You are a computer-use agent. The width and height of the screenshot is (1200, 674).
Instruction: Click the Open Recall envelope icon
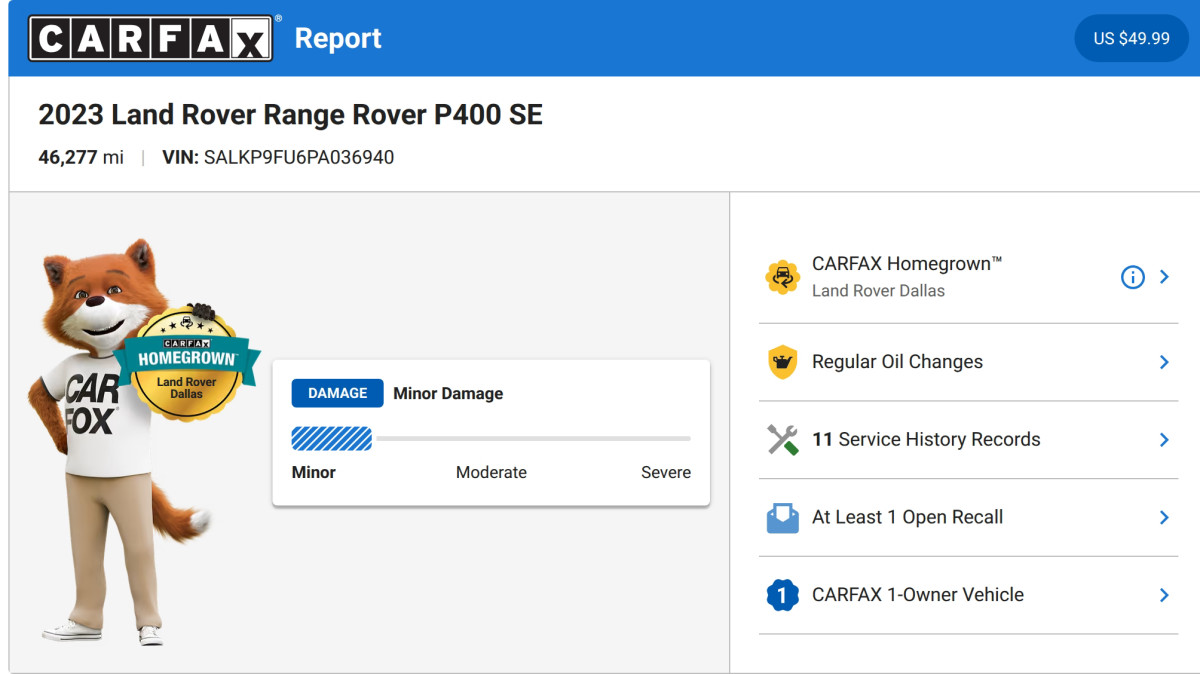coord(782,517)
